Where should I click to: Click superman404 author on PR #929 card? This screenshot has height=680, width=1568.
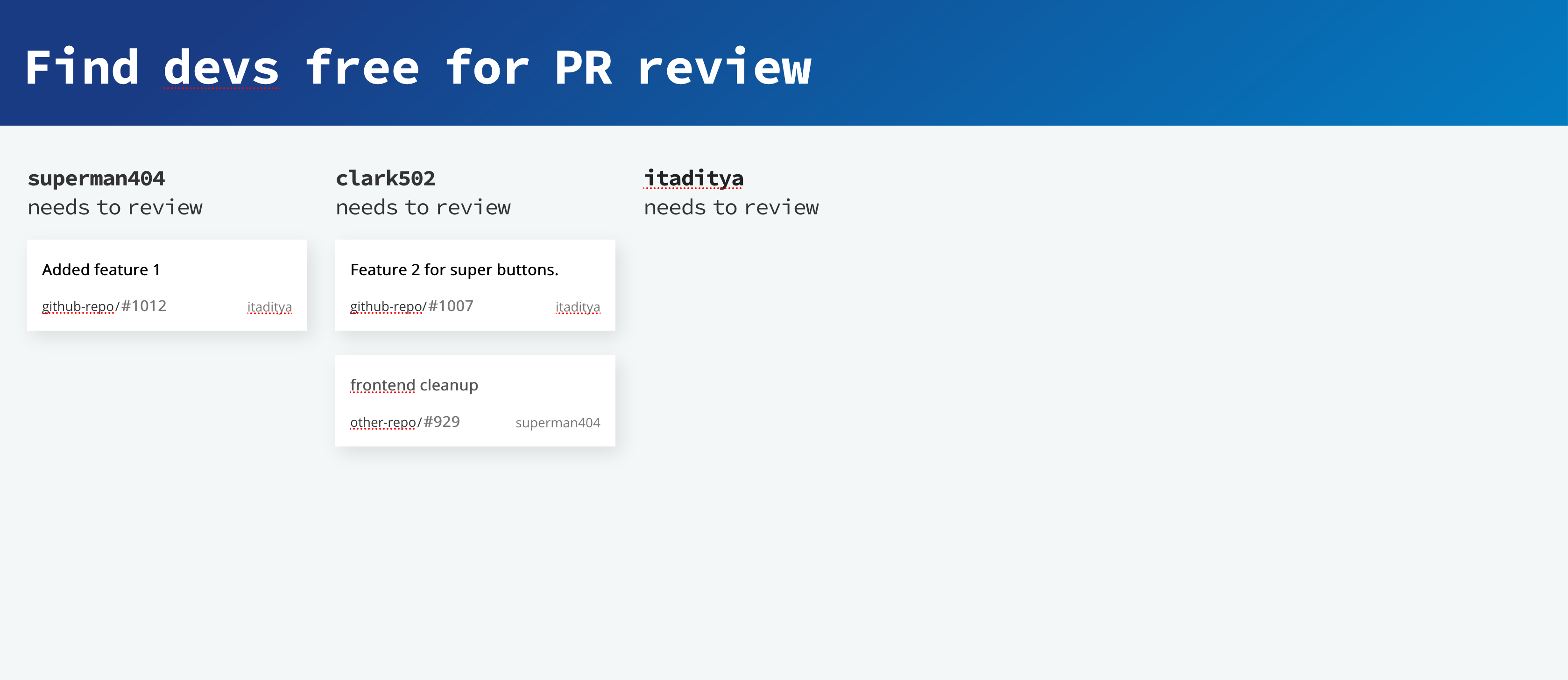coord(557,423)
